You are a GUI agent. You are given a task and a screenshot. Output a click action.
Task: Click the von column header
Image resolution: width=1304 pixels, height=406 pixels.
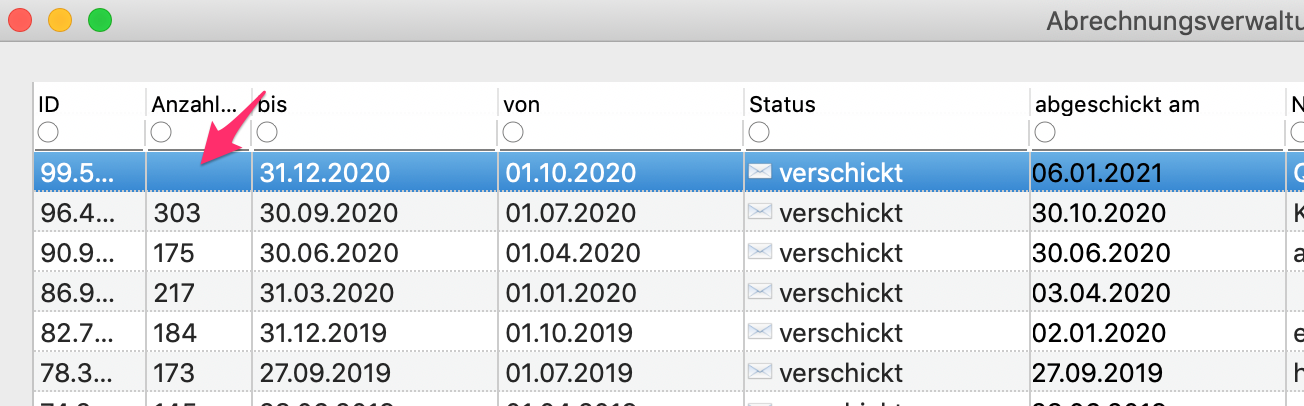pos(520,104)
